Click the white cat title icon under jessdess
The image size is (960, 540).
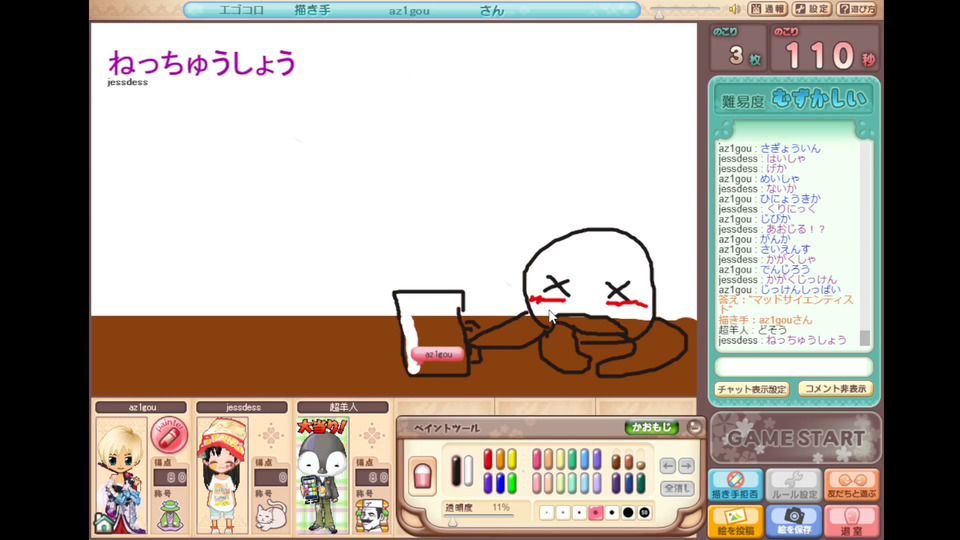coord(271,516)
